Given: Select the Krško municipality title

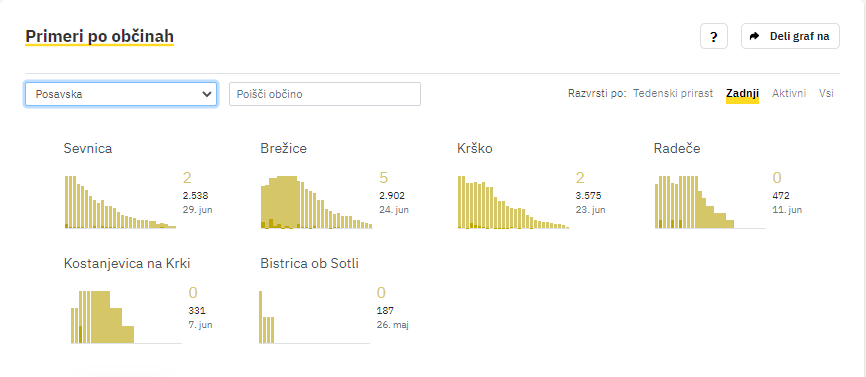Looking at the screenshot, I should click(x=475, y=148).
